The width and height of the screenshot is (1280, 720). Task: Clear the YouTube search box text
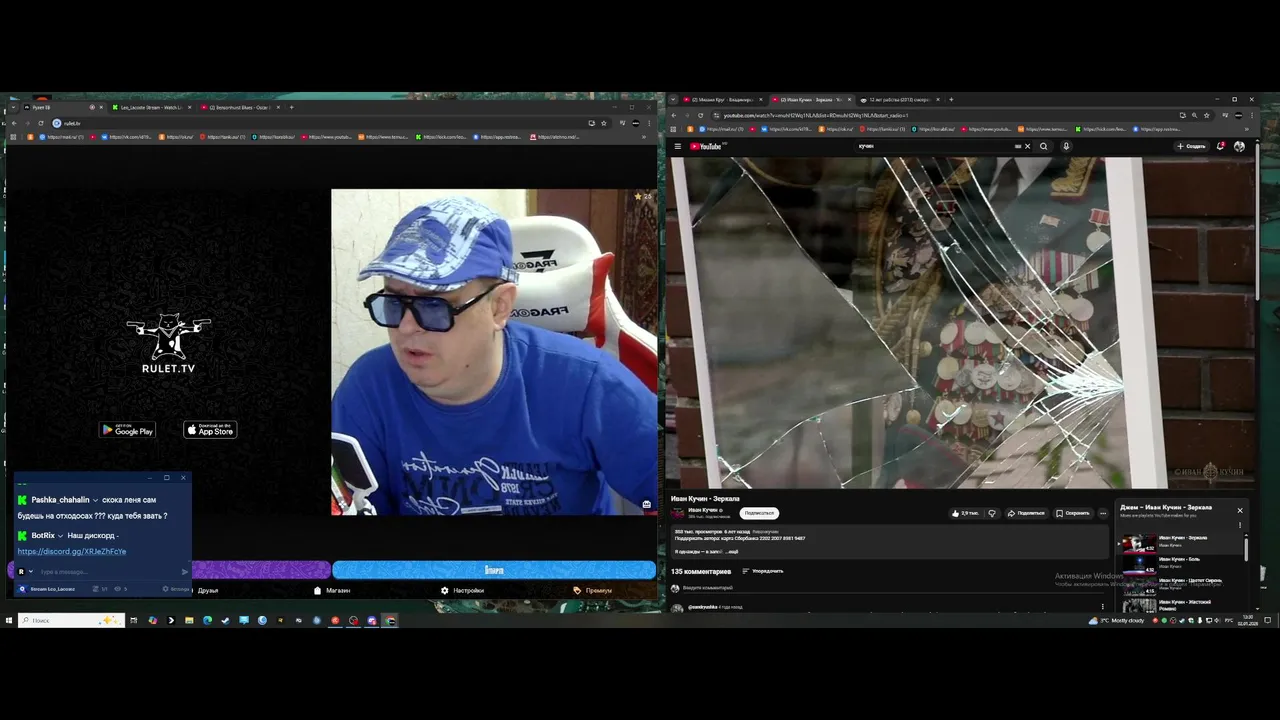tap(1027, 146)
